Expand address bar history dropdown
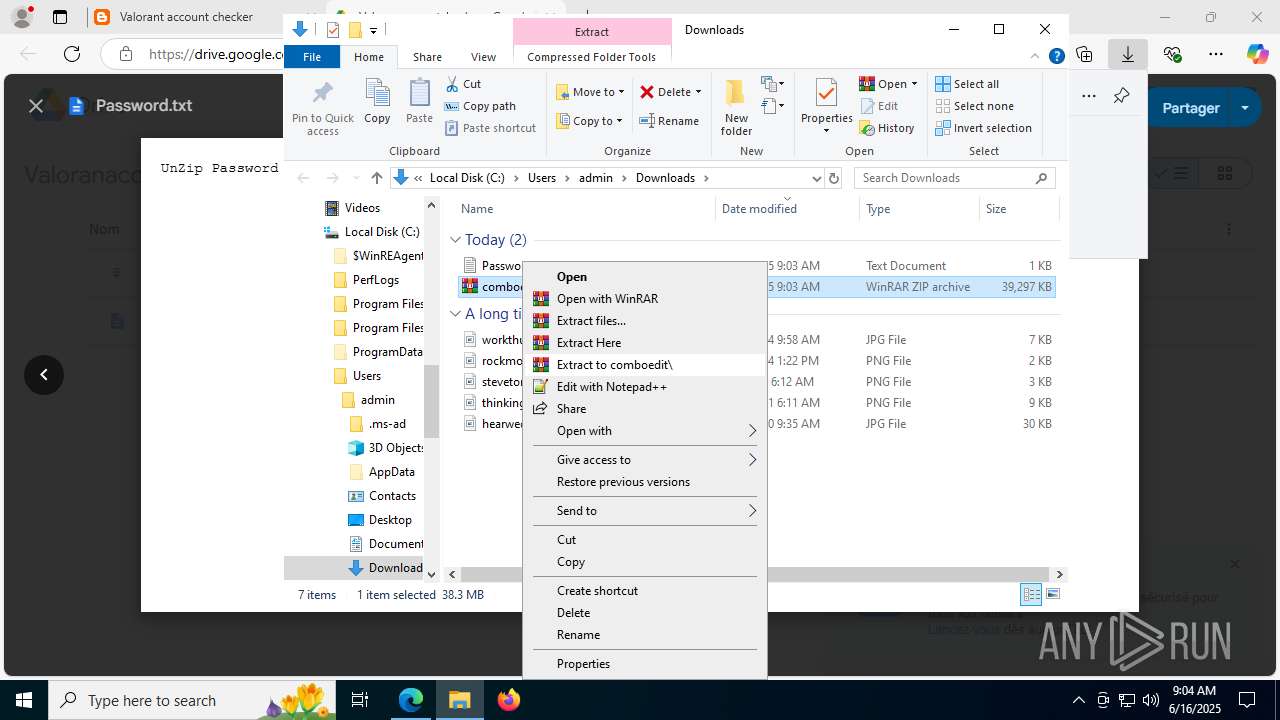This screenshot has width=1280, height=720. (x=816, y=178)
